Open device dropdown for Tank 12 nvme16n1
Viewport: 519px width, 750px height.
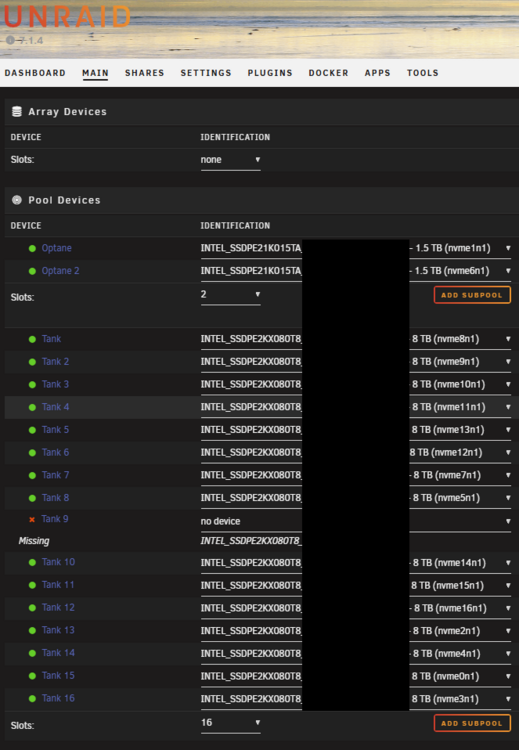click(x=356, y=608)
